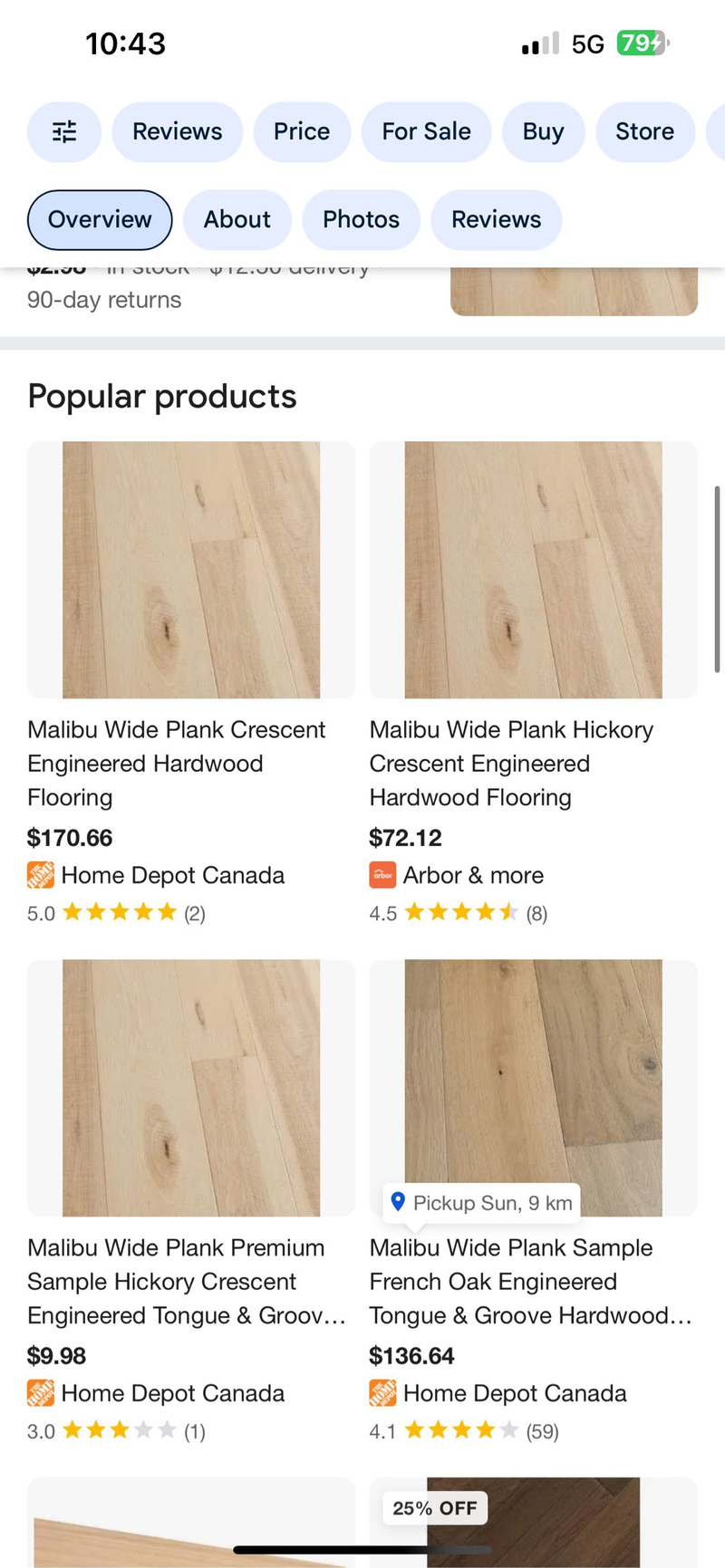Open Malibu Wide Plank Hickory Crescent listing

[511, 763]
